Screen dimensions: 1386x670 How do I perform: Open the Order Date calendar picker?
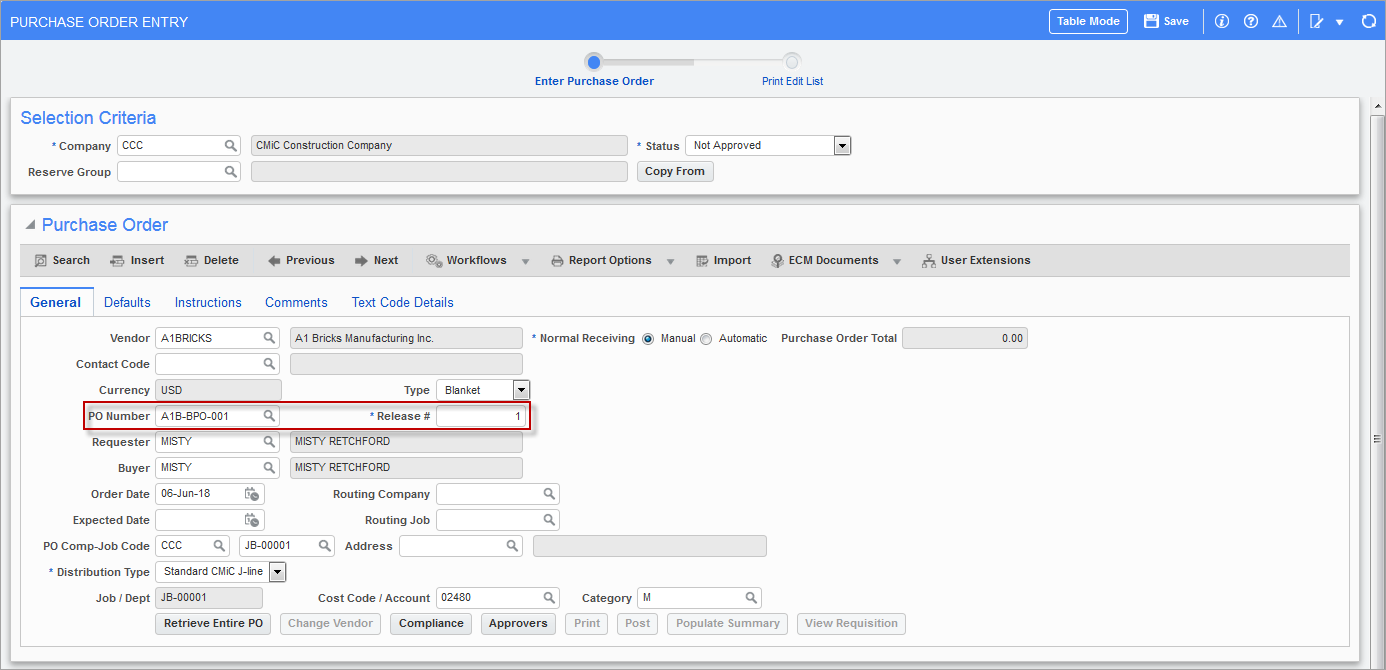(x=252, y=494)
